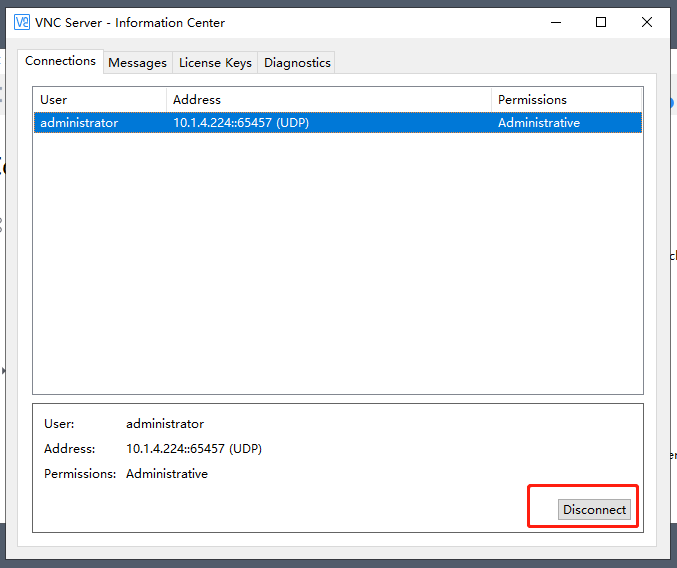Click the 10.1.4.224::65457 (UDP) address cell in list

pos(241,123)
